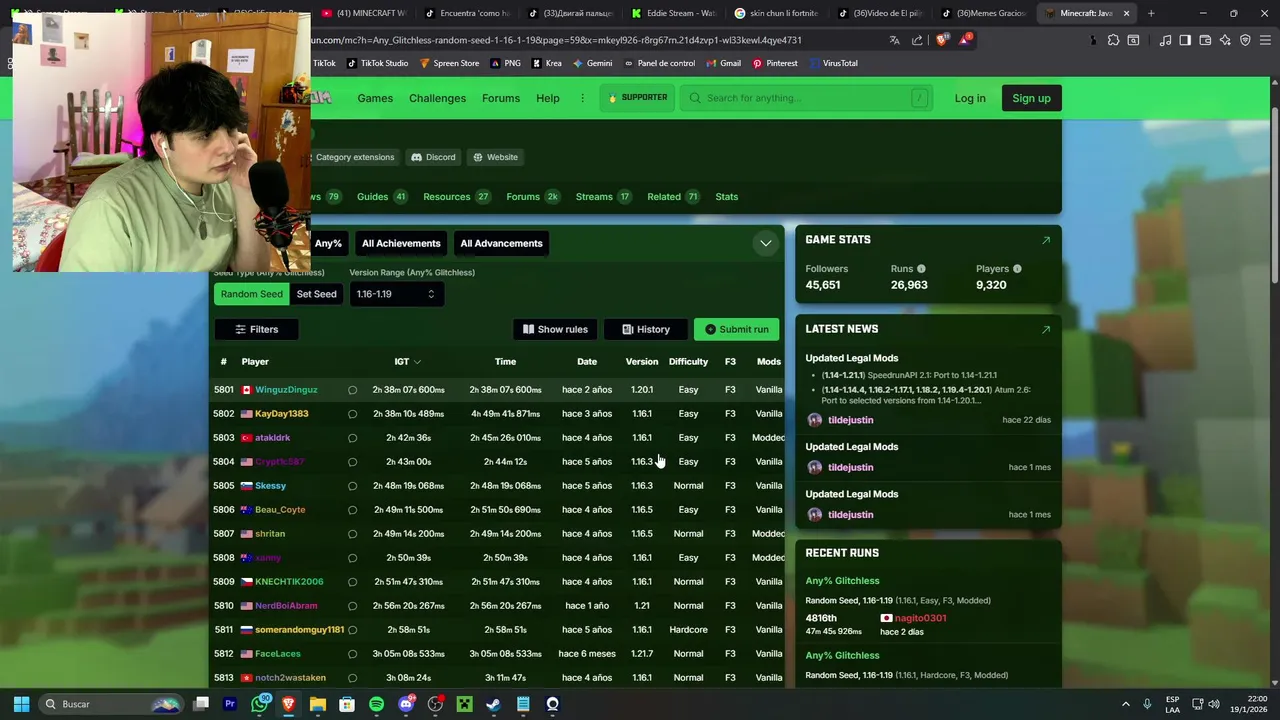Open WinguzDinguz player profile
The height and width of the screenshot is (720, 1280).
tap(286, 390)
